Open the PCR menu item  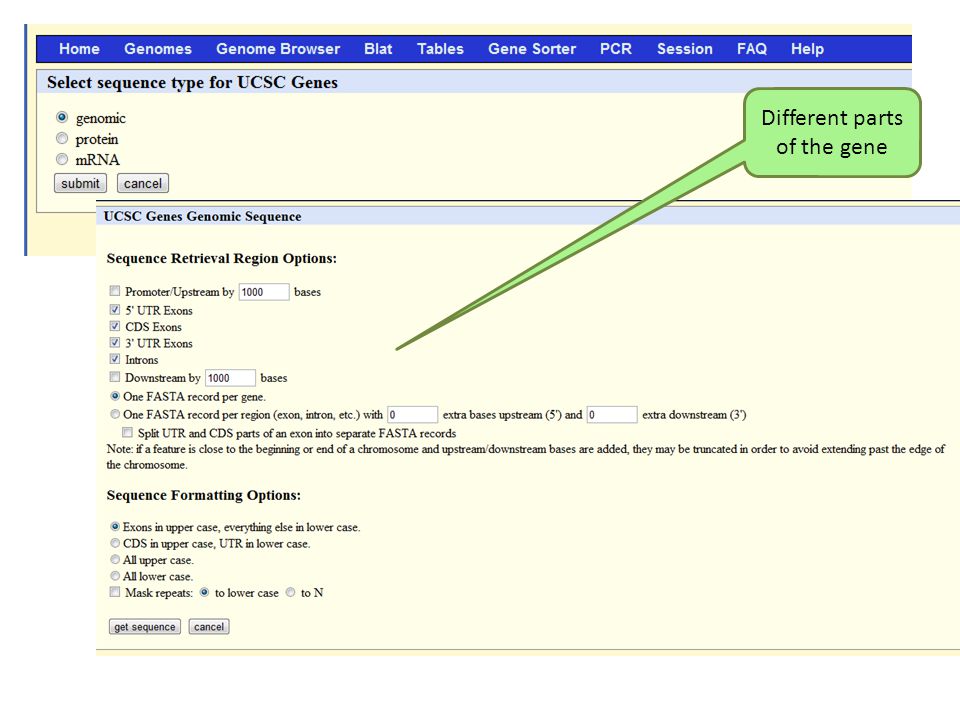click(x=616, y=49)
